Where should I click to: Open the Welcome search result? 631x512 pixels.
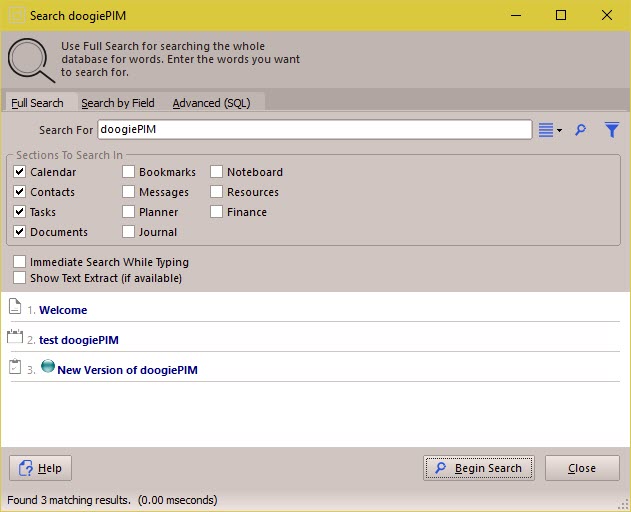pos(63,310)
